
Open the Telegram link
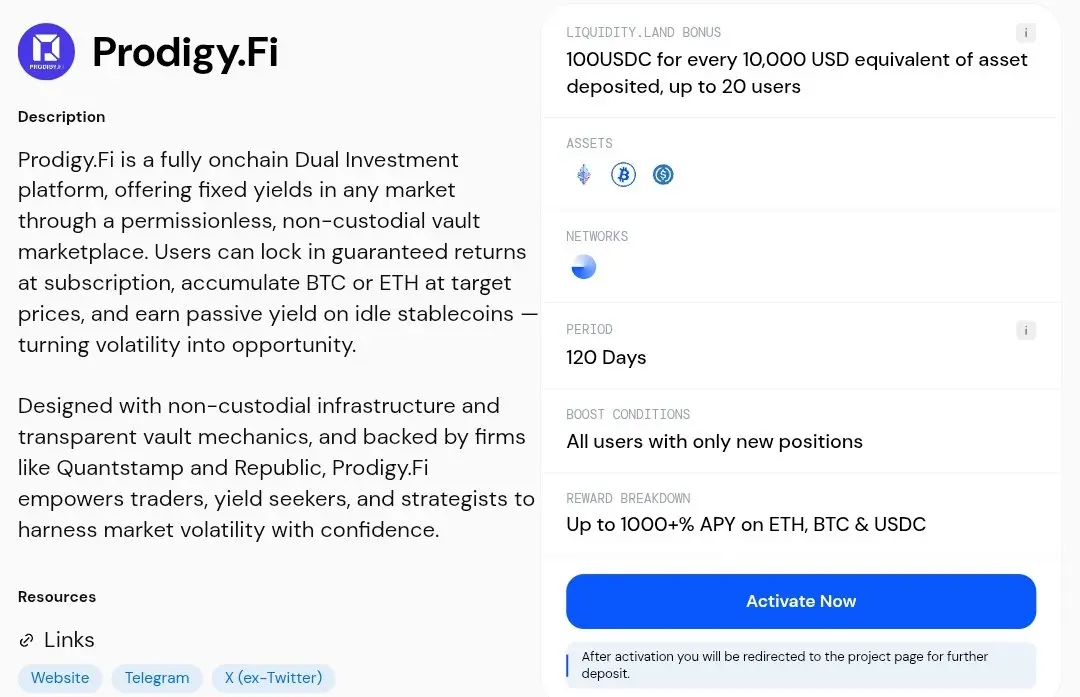(157, 678)
